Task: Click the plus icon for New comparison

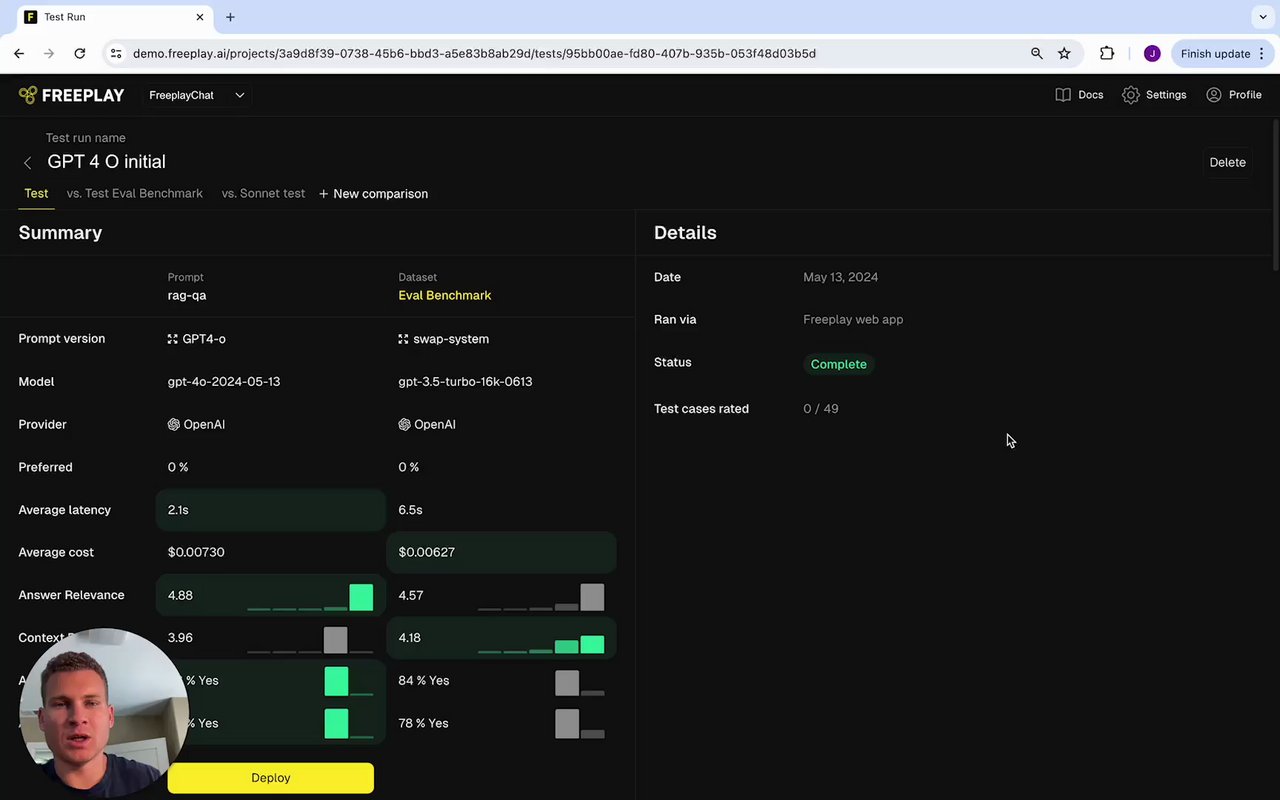Action: [x=323, y=194]
